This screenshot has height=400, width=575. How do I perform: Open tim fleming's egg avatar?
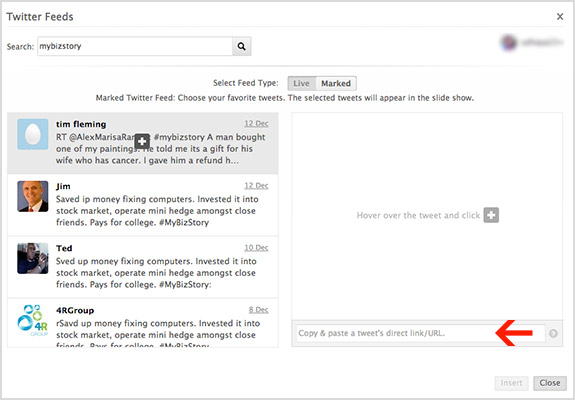coord(33,134)
